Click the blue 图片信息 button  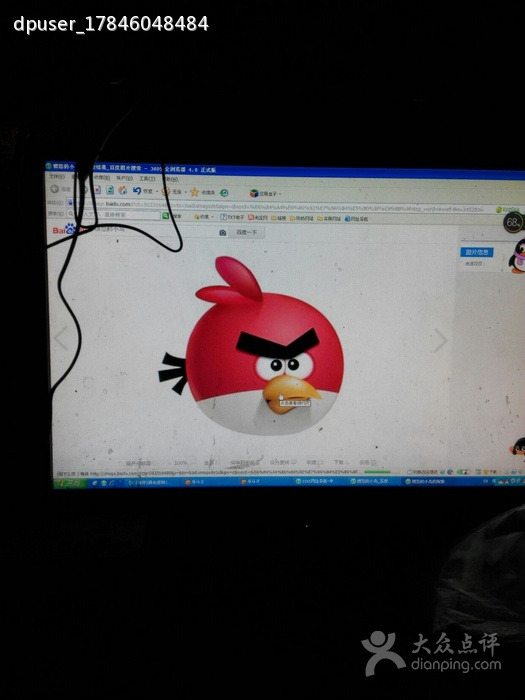(x=477, y=252)
